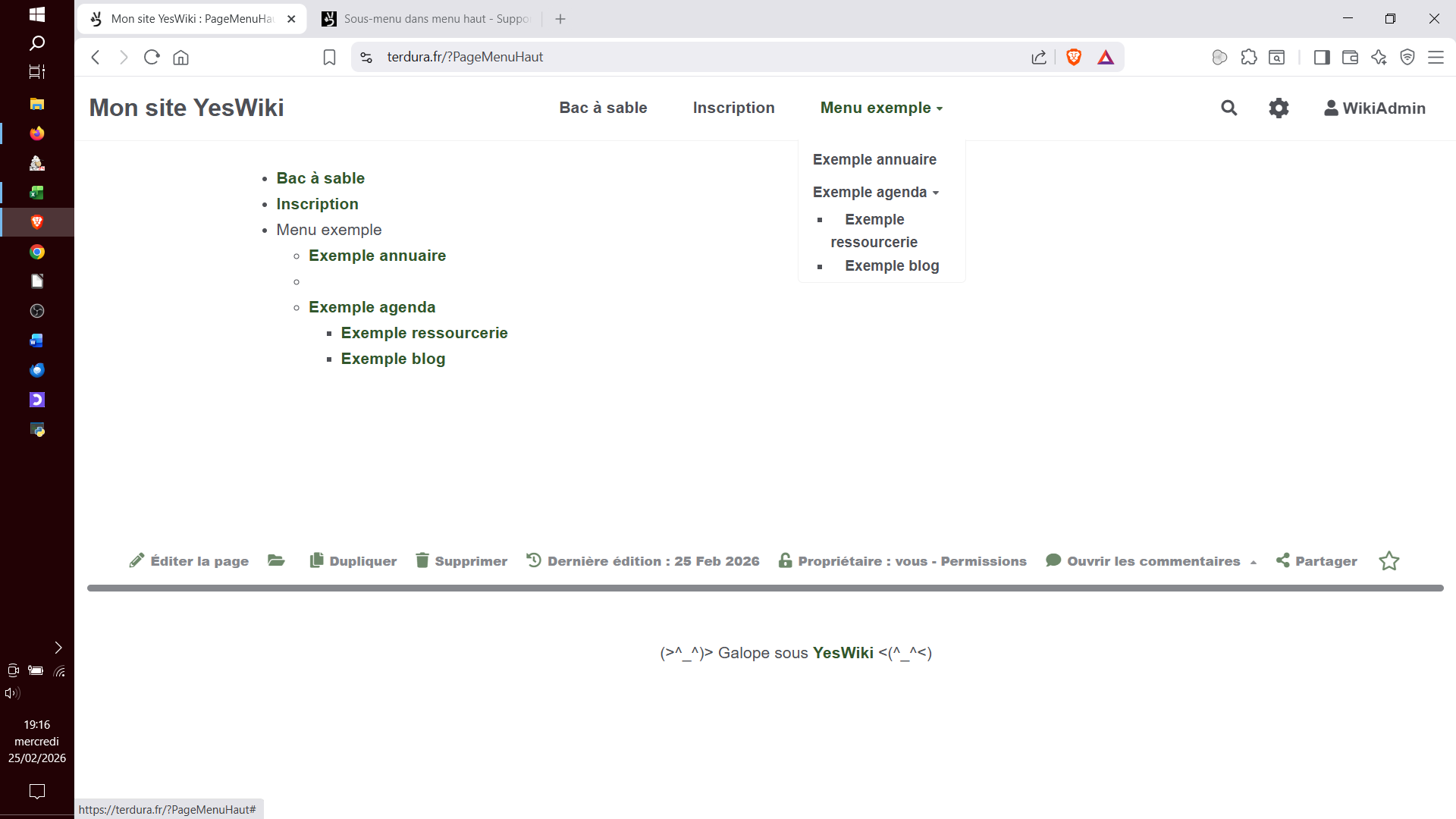This screenshot has width=1456, height=819.
Task: Open Firefox from the Windows taskbar
Action: click(x=36, y=133)
